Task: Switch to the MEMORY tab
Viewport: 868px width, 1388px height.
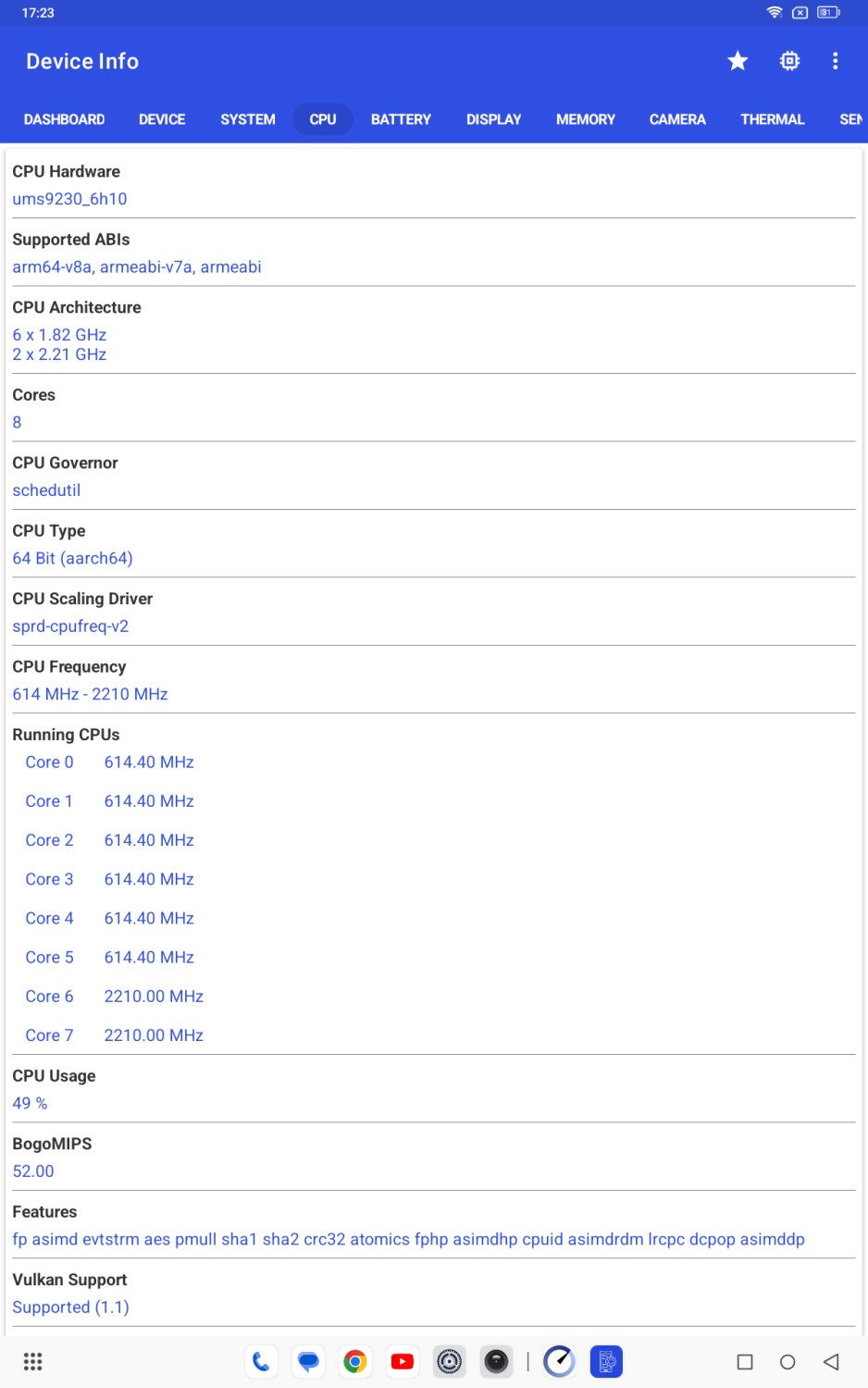Action: point(586,119)
